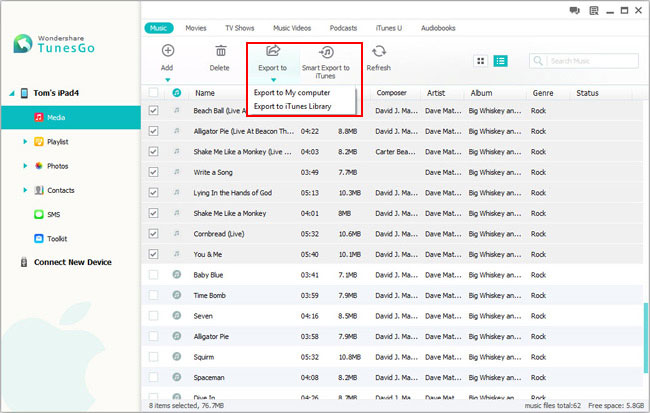Image resolution: width=650 pixels, height=413 pixels.
Task: Click the Add toolbar icon
Action: coord(167,51)
